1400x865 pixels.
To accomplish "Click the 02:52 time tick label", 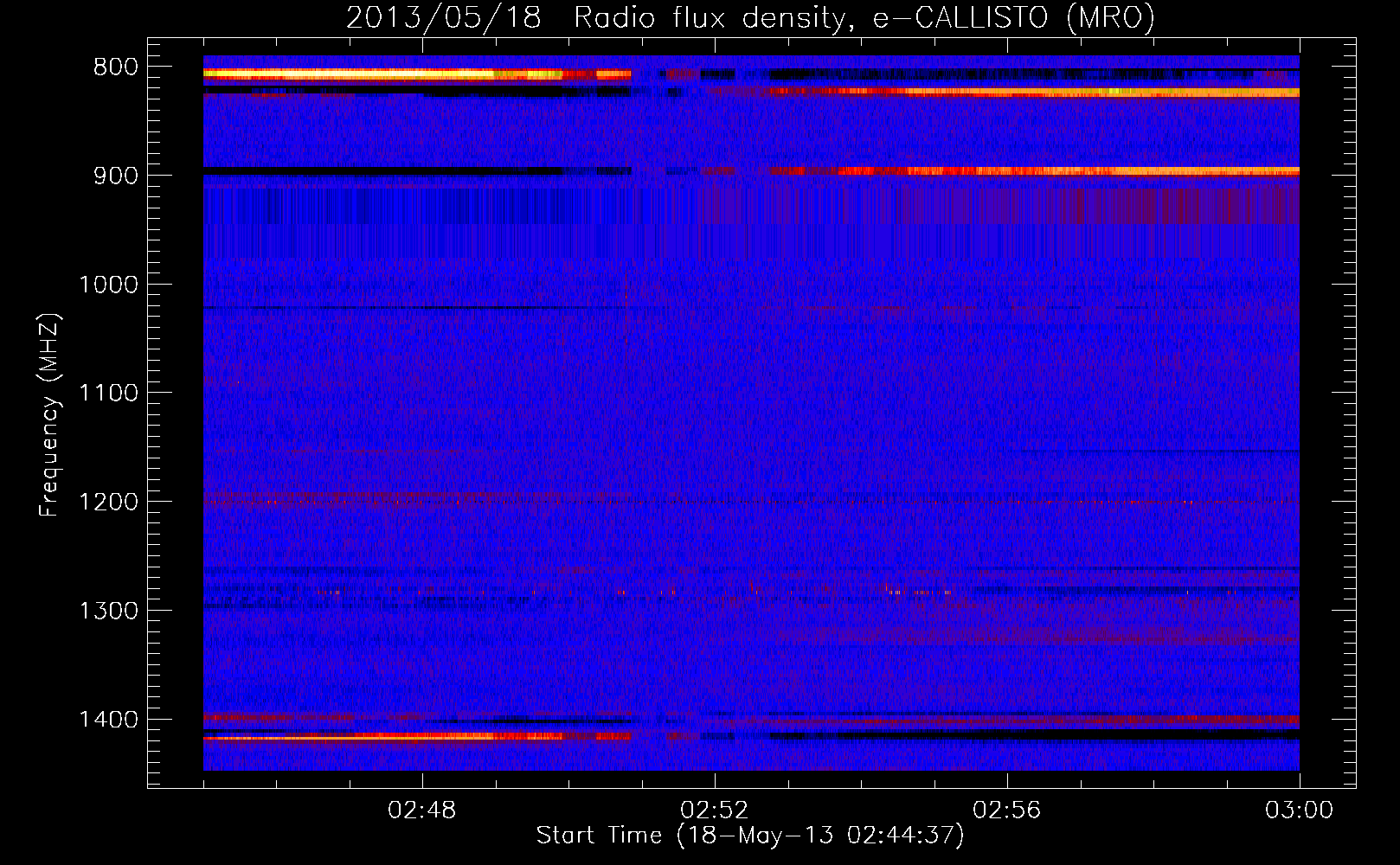I will pos(715,811).
